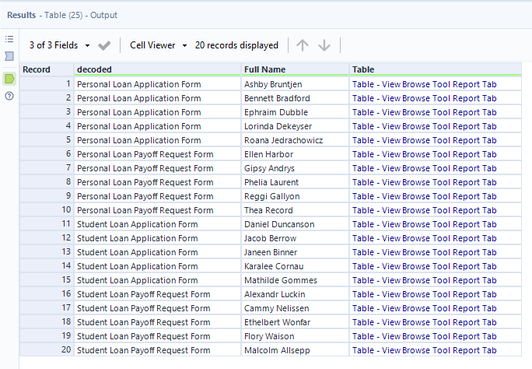Select the Full Name column header
The height and width of the screenshot is (369, 532).
tap(295, 70)
